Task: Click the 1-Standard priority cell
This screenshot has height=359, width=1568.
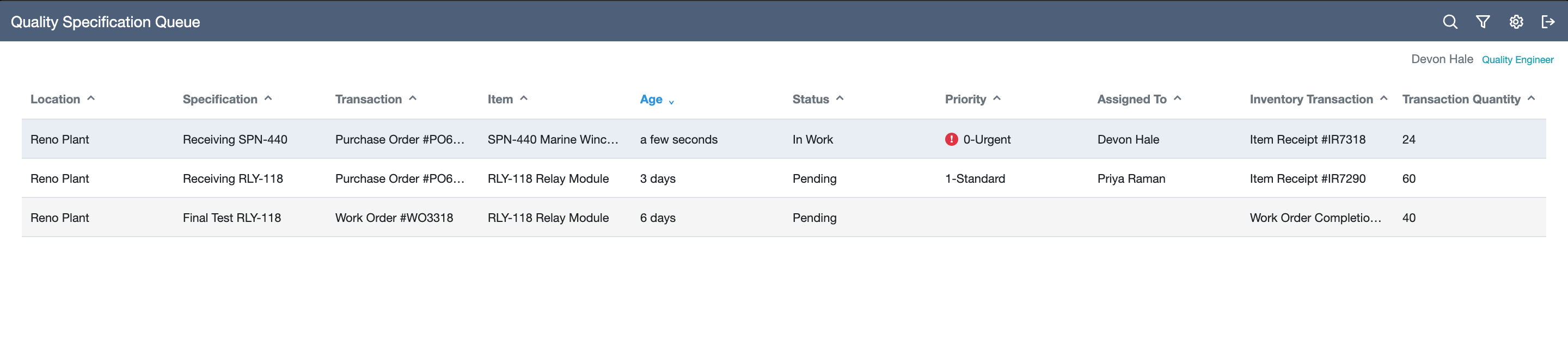Action: [x=975, y=178]
